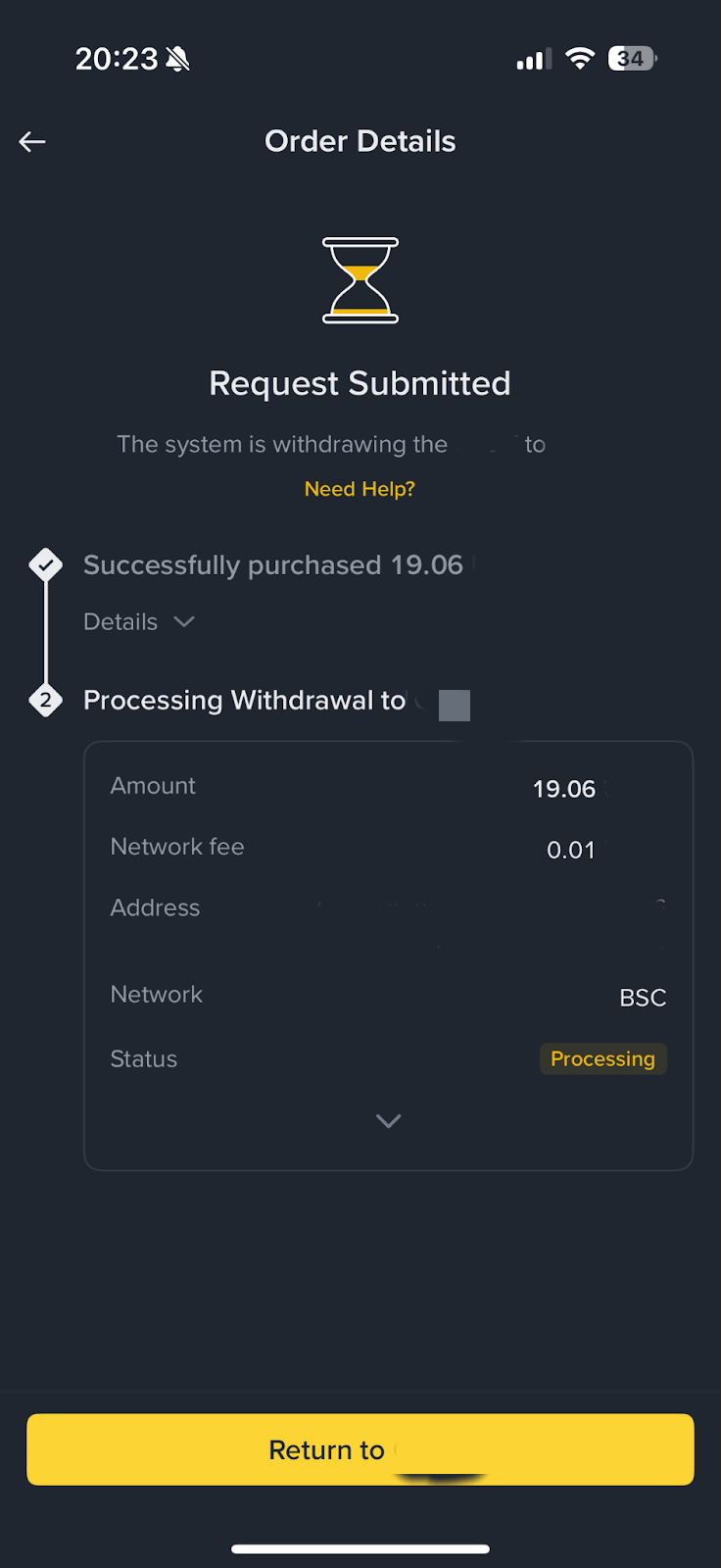721x1568 pixels.
Task: Tap the Wi-Fi status icon
Action: [x=580, y=59]
